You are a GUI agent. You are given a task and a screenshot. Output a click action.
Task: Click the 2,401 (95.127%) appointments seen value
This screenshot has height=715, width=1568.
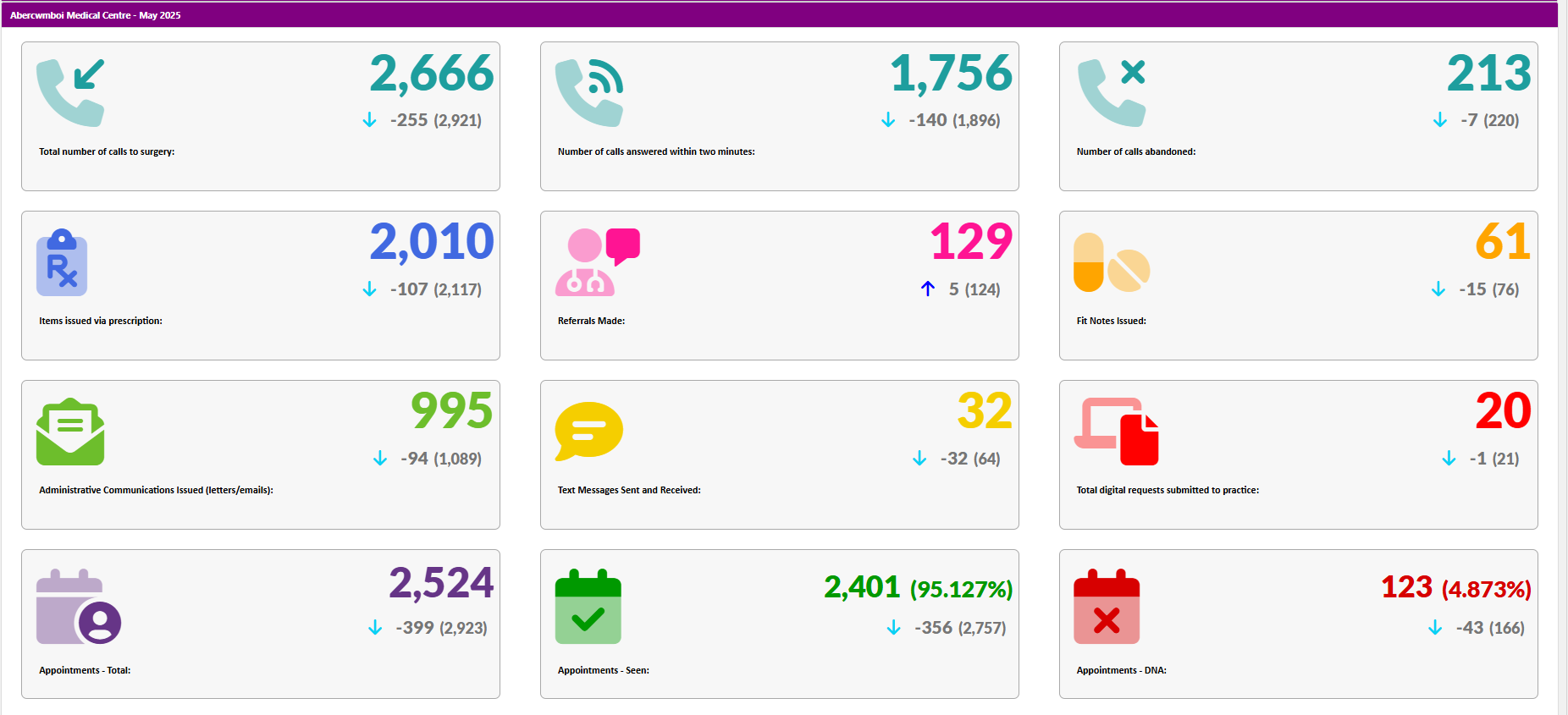pos(919,587)
